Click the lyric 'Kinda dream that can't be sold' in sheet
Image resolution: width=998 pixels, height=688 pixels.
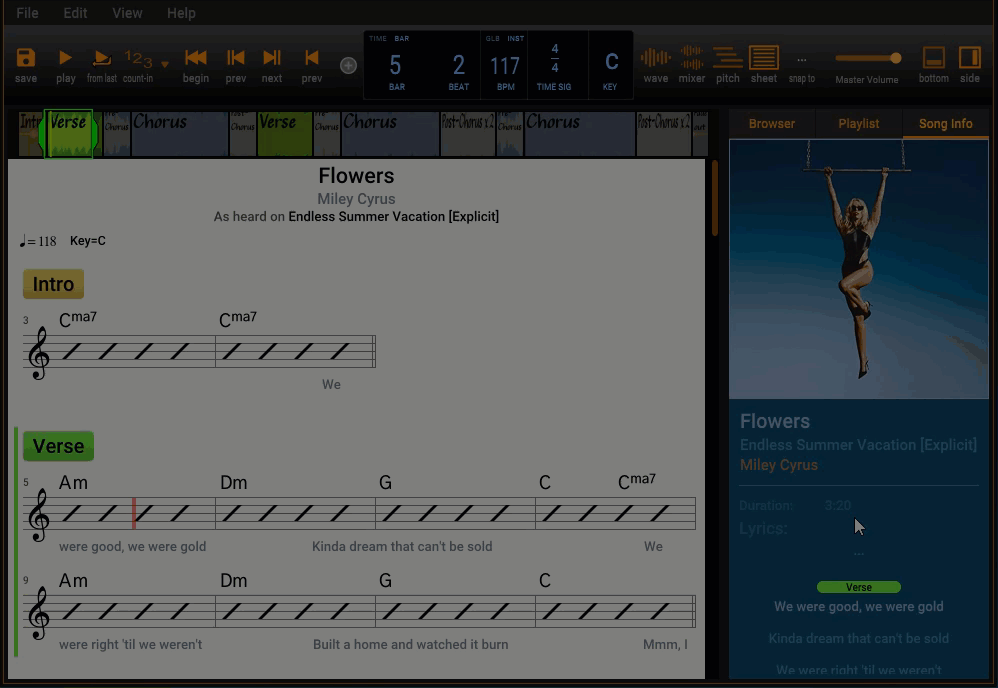coord(402,546)
